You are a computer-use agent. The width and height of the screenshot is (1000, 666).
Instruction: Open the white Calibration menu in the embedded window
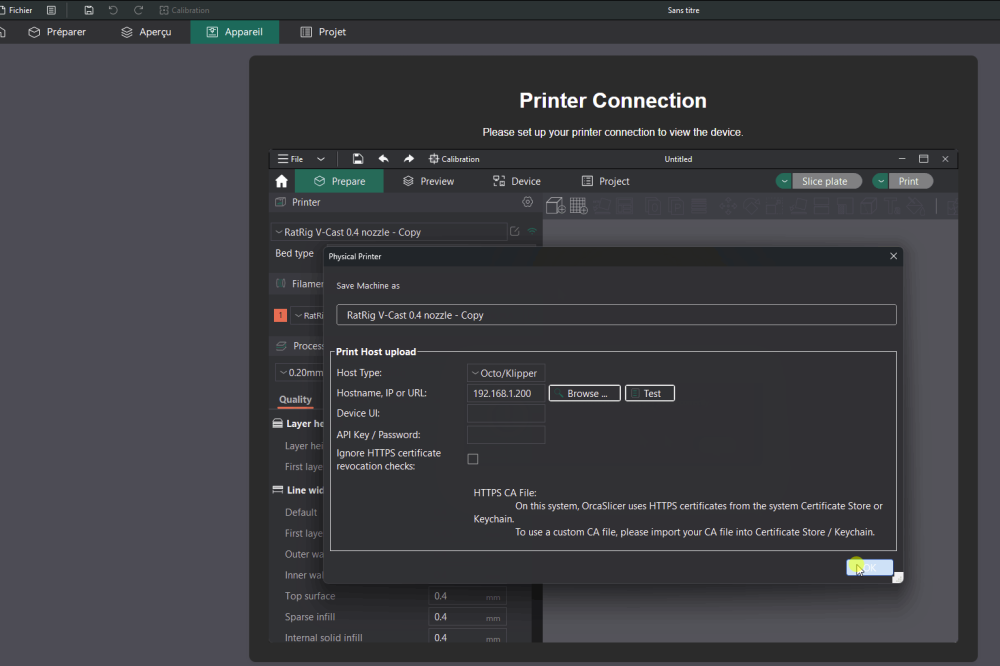click(454, 159)
